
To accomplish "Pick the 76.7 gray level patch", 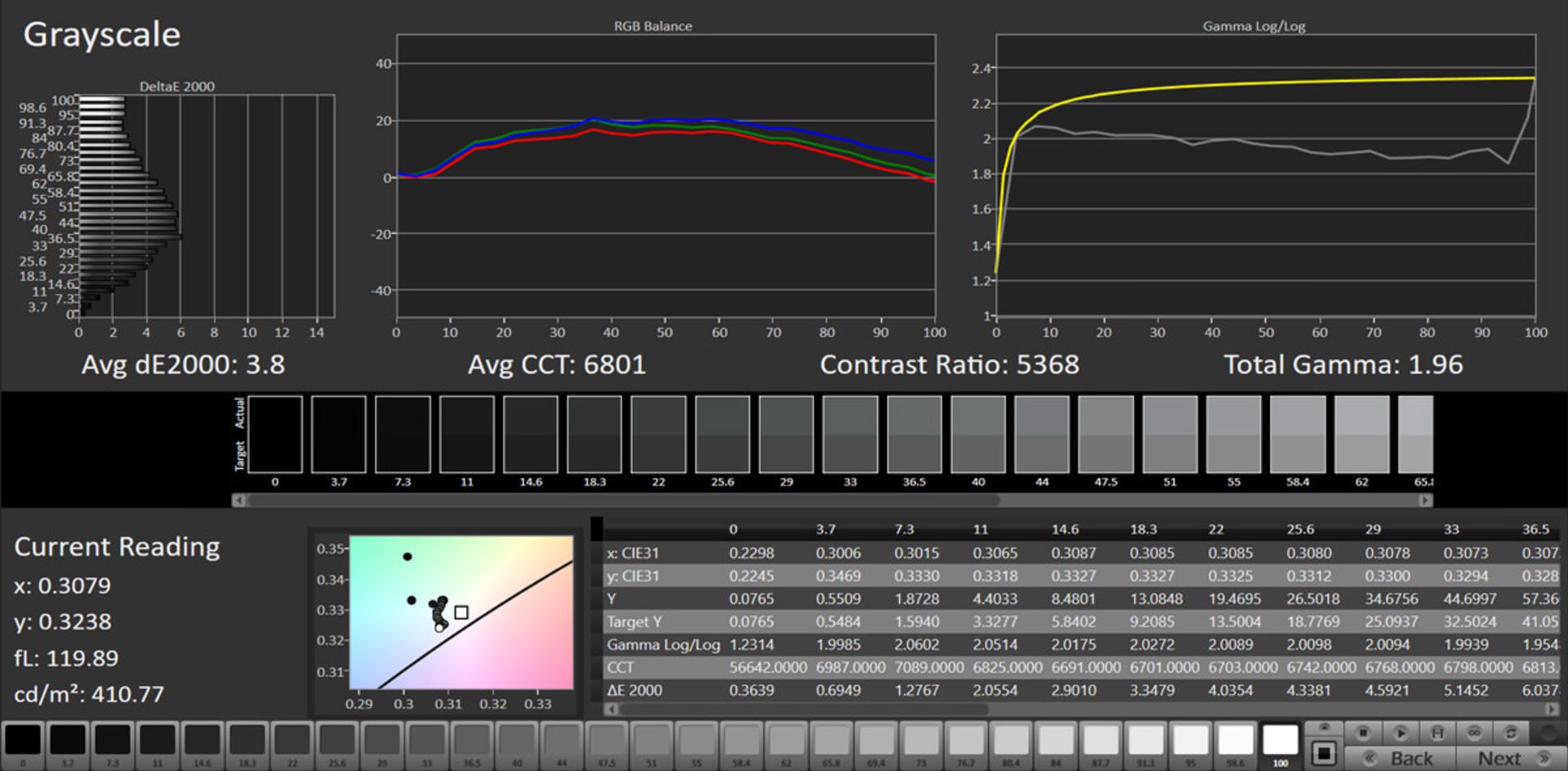I will point(965,742).
